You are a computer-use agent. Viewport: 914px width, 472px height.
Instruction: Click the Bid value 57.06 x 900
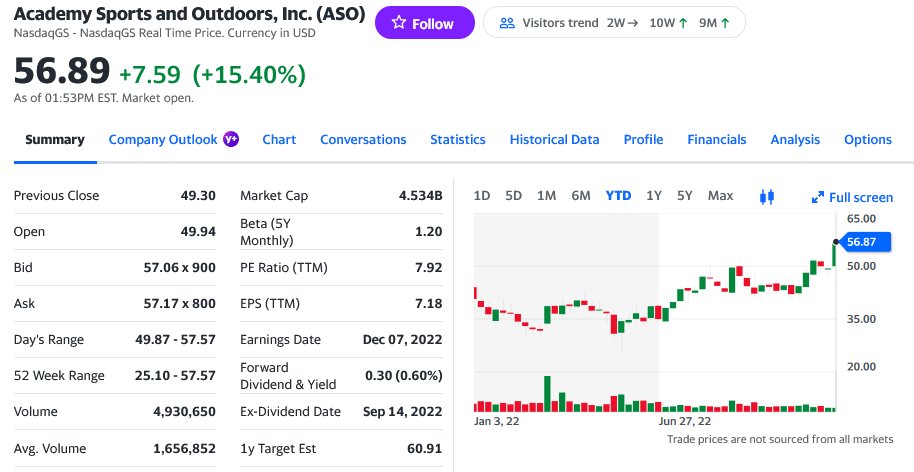[x=180, y=267]
